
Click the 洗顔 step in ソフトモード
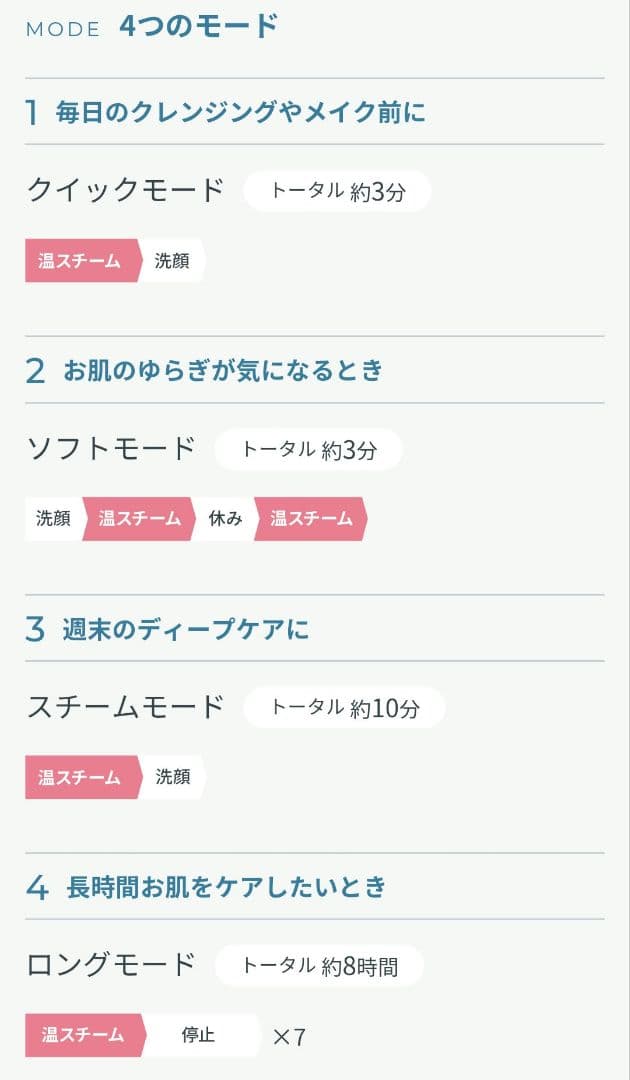click(x=53, y=519)
